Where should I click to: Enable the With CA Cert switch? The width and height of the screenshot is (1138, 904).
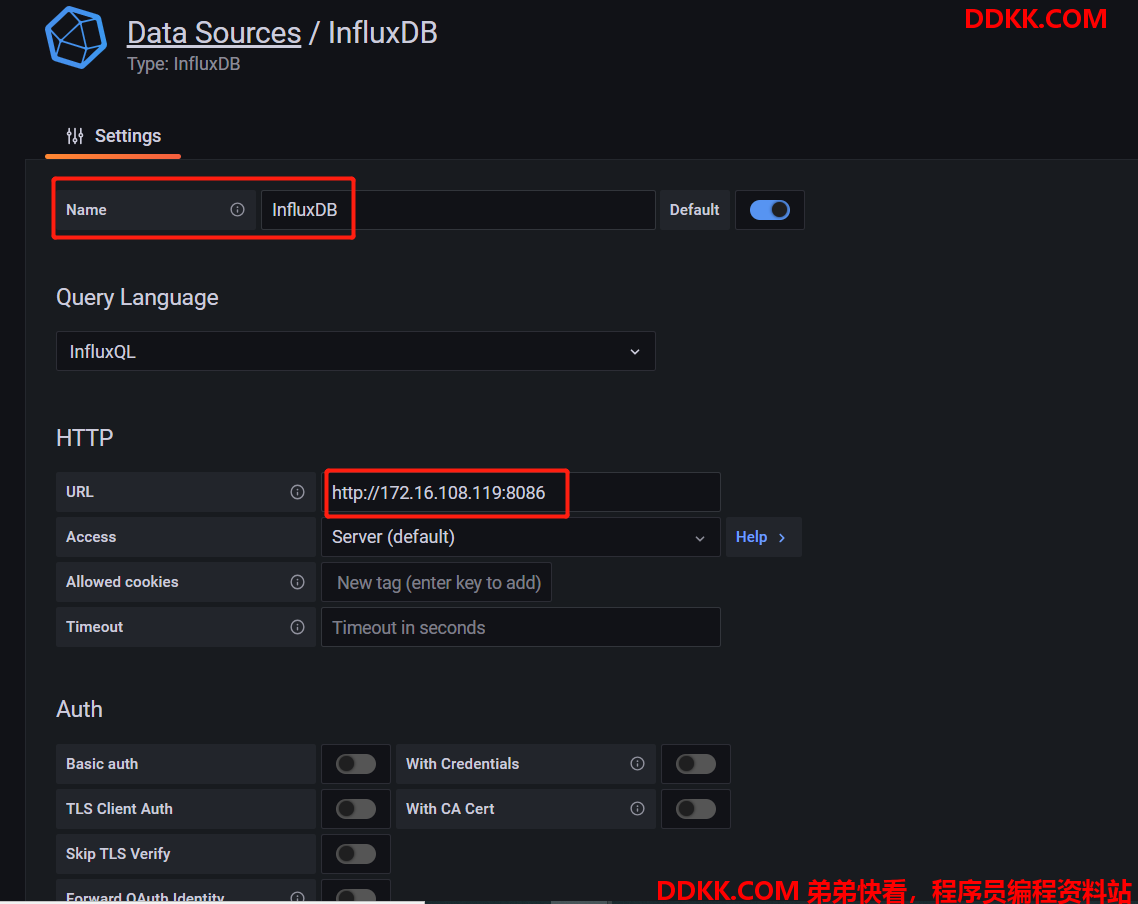coord(695,809)
